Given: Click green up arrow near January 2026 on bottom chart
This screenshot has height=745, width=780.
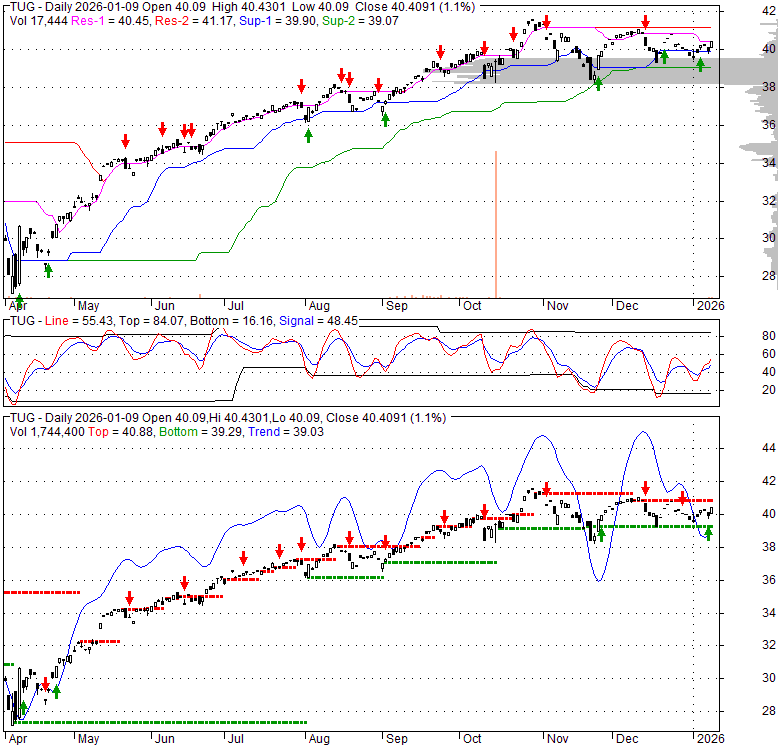Looking at the screenshot, I should 709,533.
